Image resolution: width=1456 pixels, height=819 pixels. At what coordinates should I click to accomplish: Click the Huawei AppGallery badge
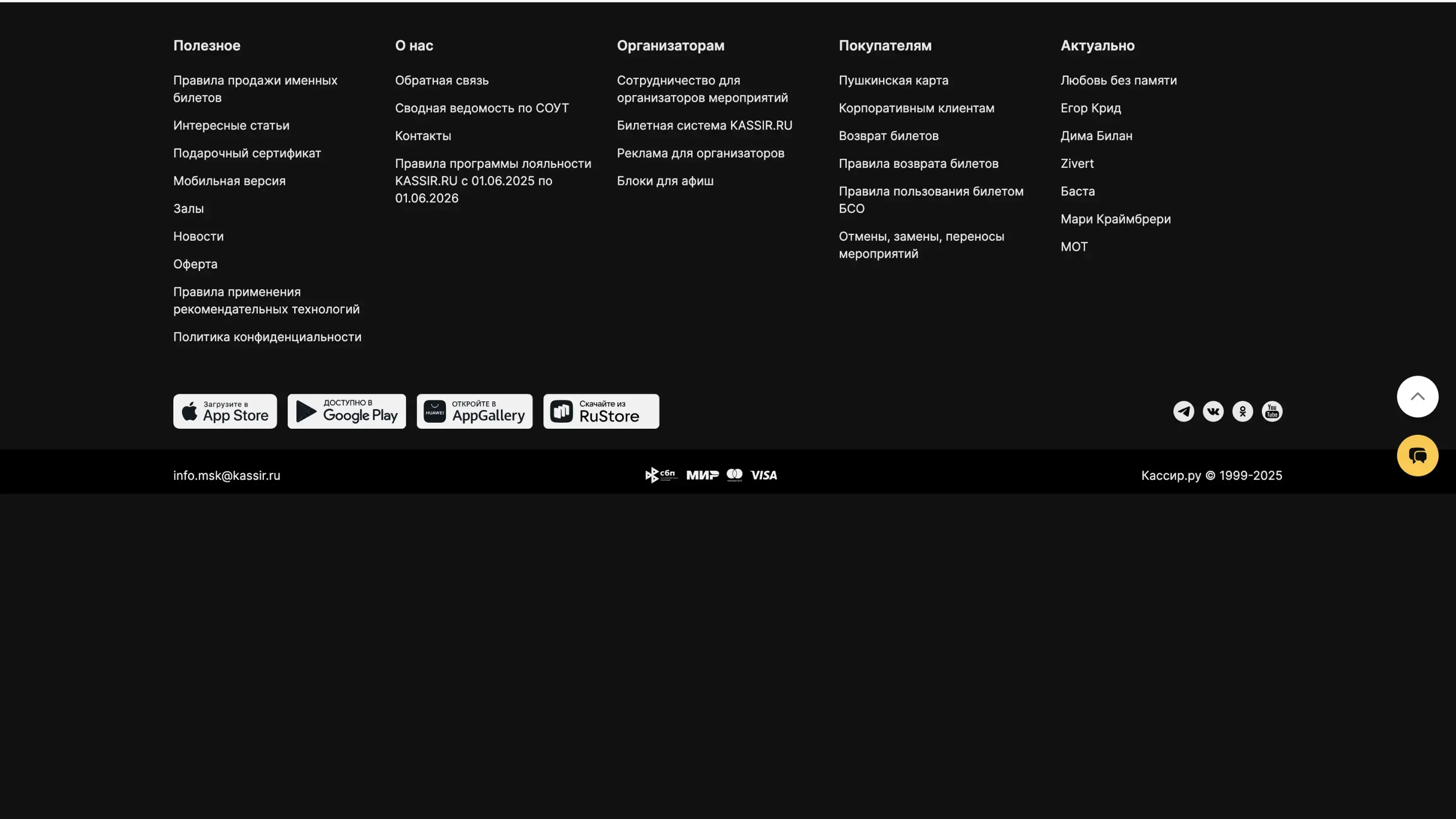(x=474, y=412)
